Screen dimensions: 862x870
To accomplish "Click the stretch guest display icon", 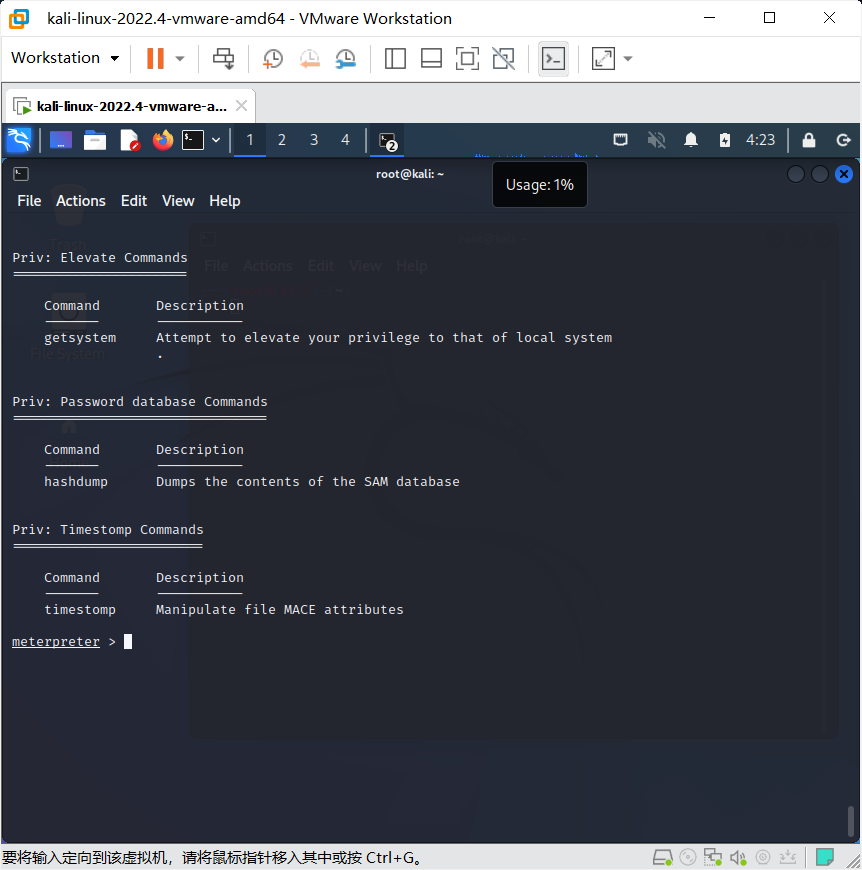I will coord(603,58).
